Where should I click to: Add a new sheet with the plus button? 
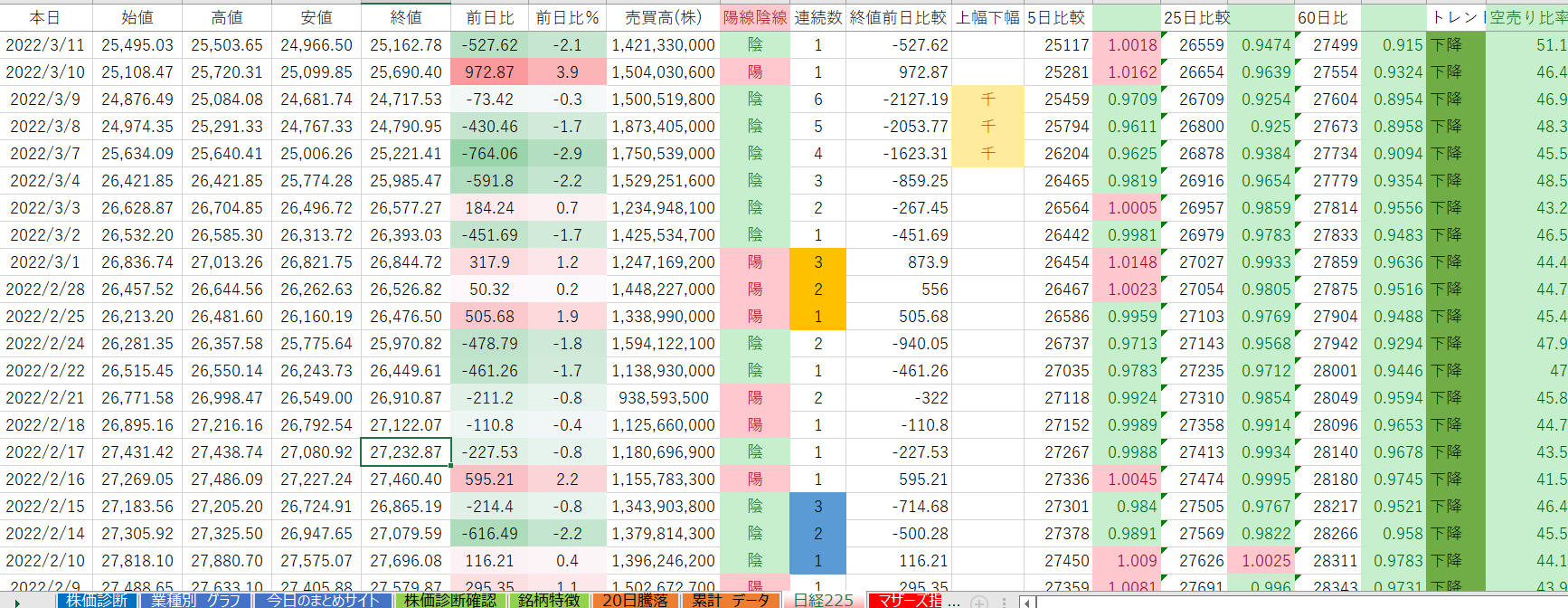click(x=978, y=602)
